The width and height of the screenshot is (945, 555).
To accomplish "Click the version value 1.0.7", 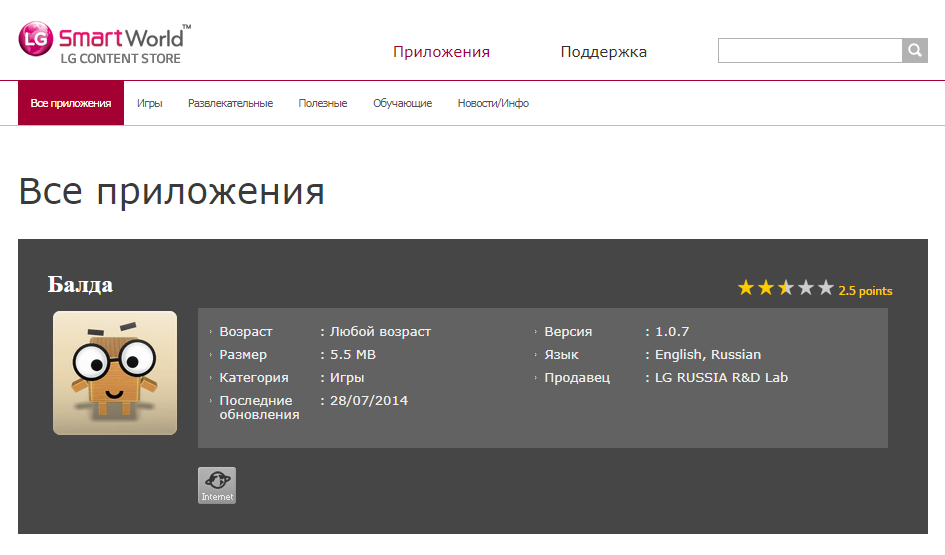I will coord(672,331).
